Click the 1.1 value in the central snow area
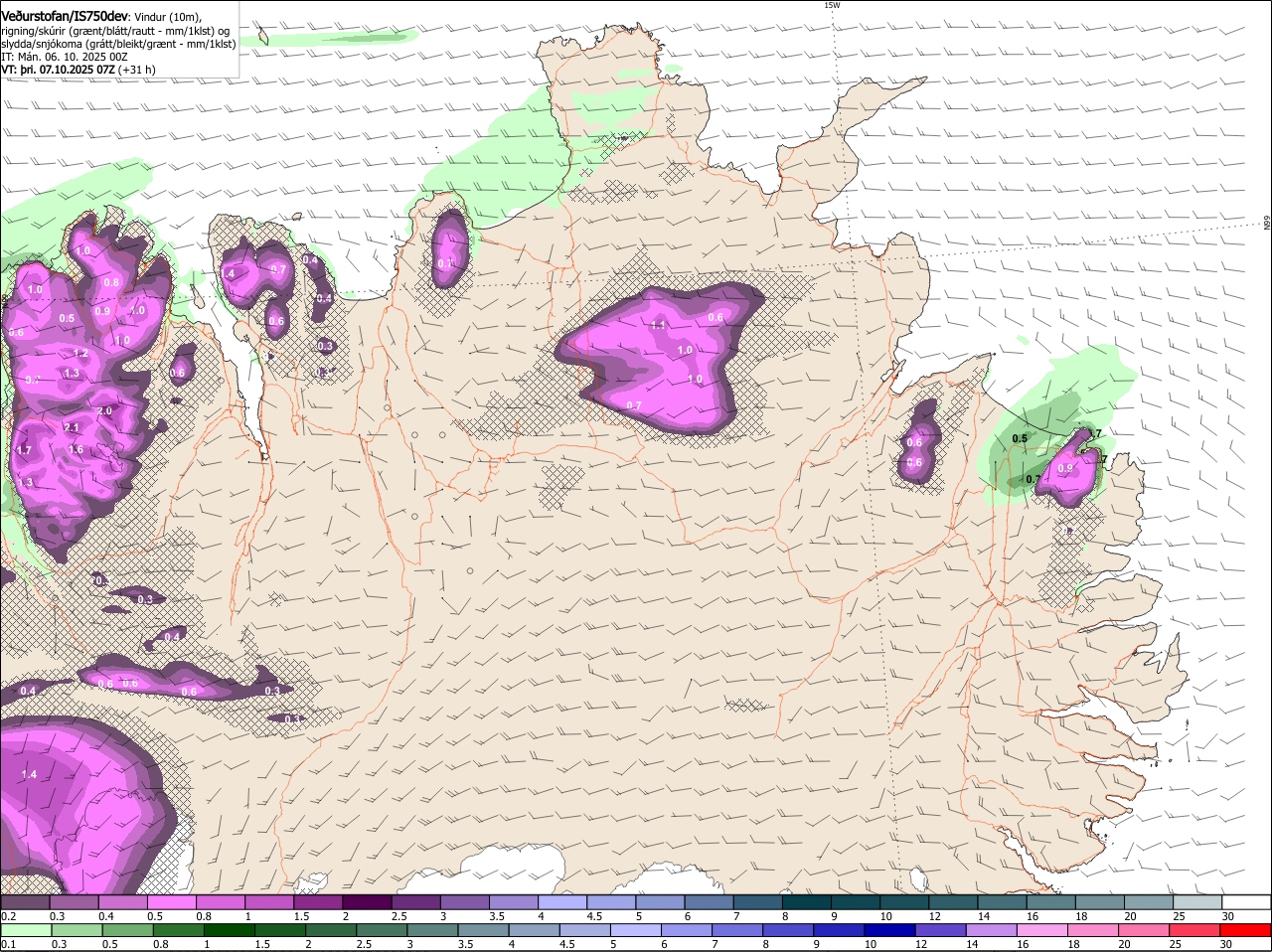Screen dimensions: 1272x952 pos(658,325)
